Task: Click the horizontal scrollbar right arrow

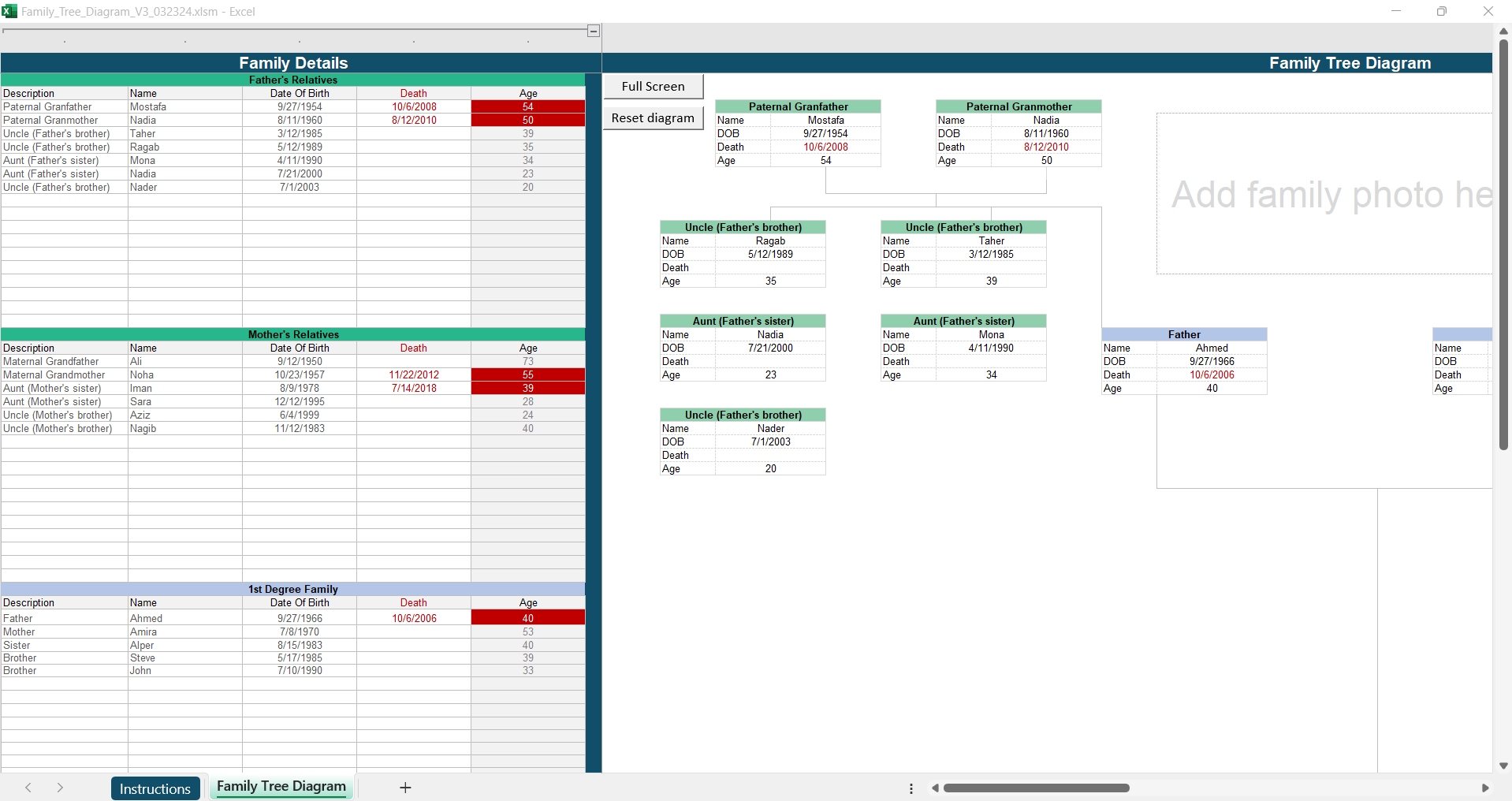Action: click(x=1485, y=788)
